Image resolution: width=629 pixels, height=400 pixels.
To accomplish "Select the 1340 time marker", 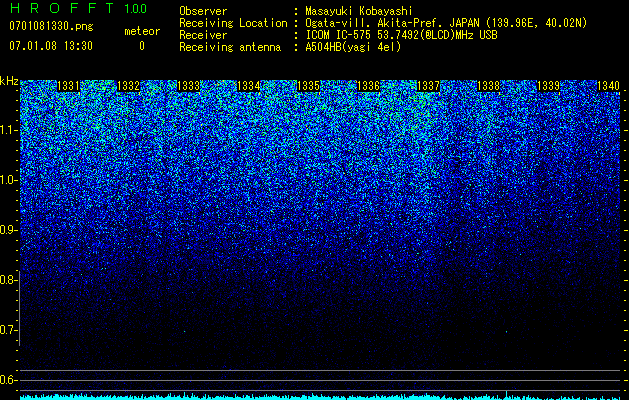I will 609,86.
